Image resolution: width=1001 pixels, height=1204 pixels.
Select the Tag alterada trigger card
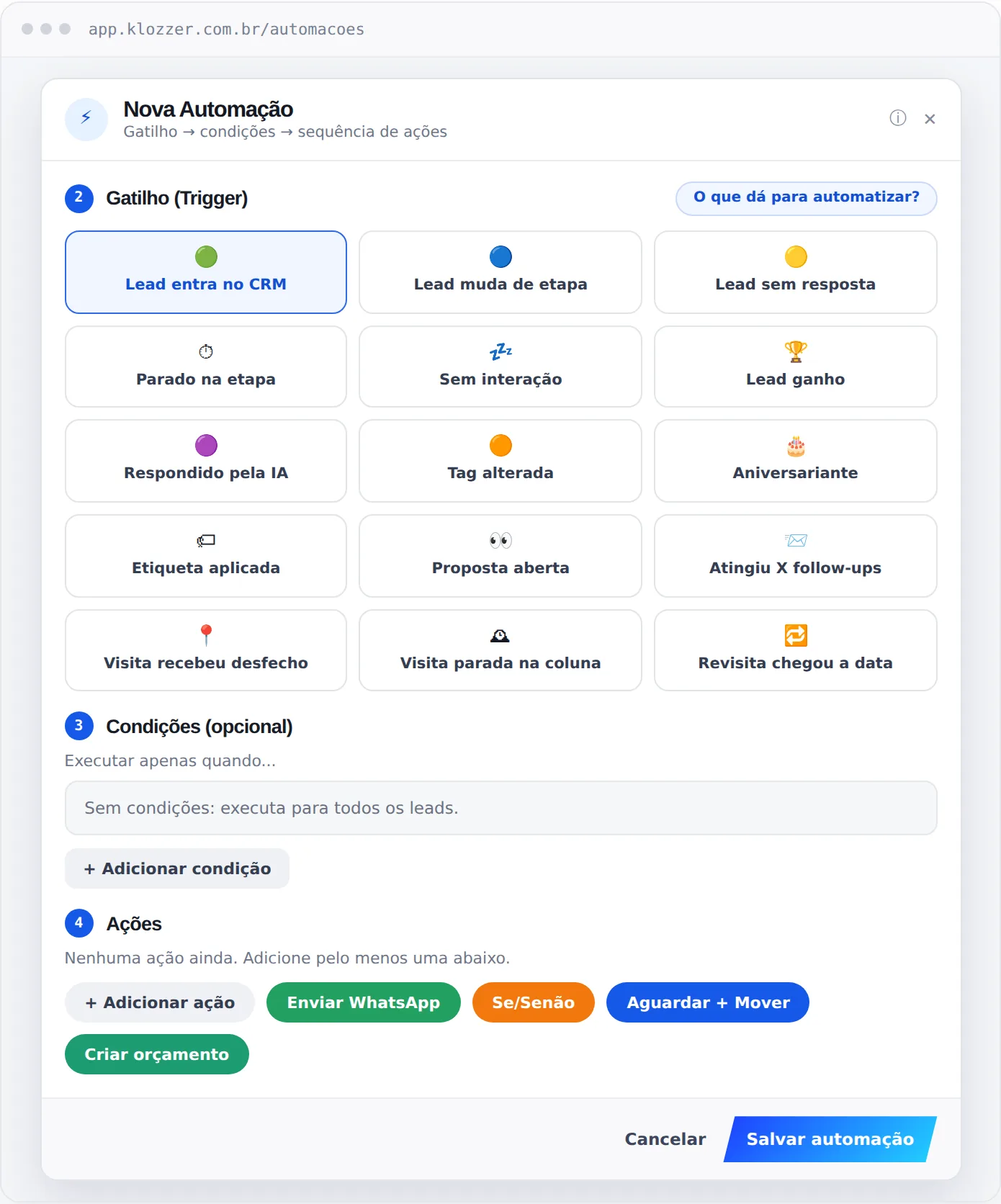point(500,461)
